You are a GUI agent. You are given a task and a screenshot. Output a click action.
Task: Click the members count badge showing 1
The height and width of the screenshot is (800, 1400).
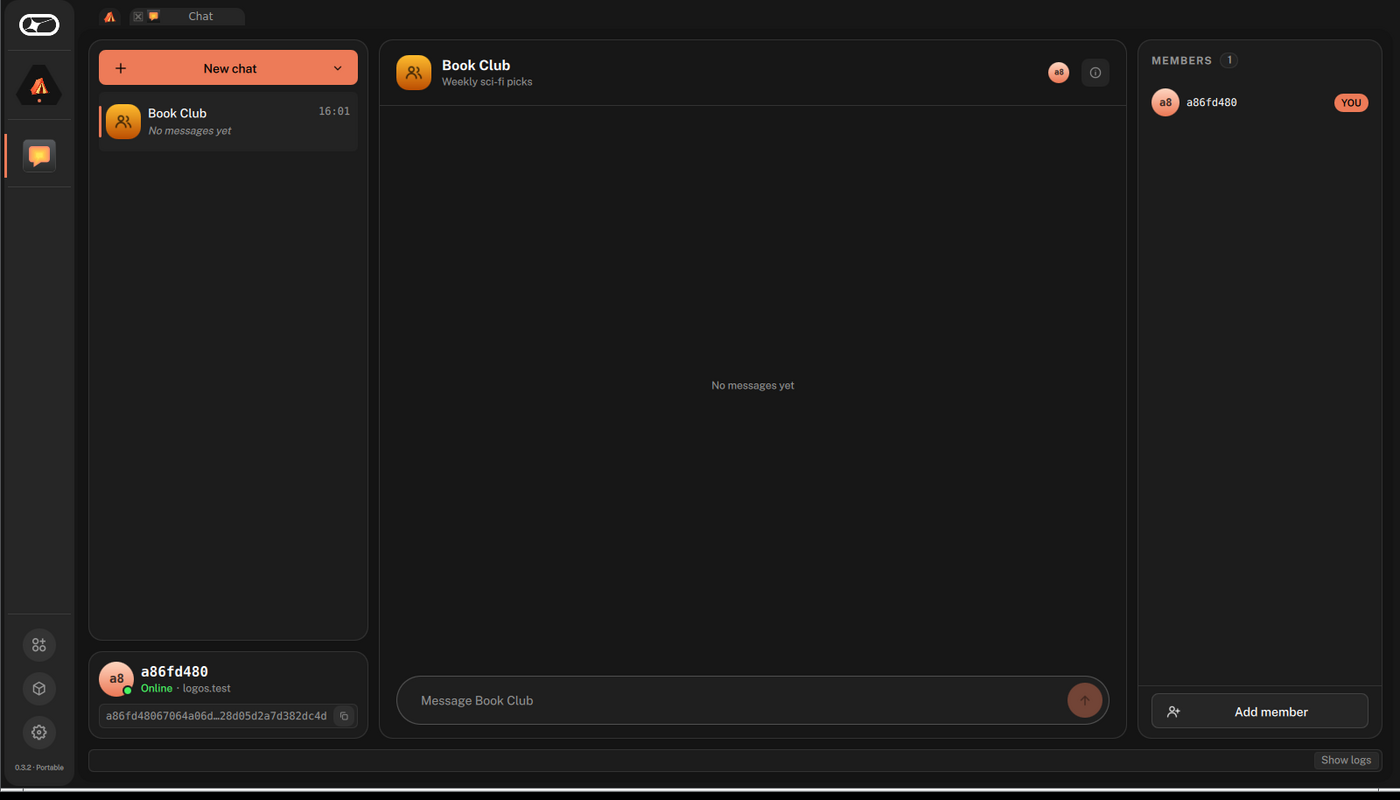[x=1229, y=60]
